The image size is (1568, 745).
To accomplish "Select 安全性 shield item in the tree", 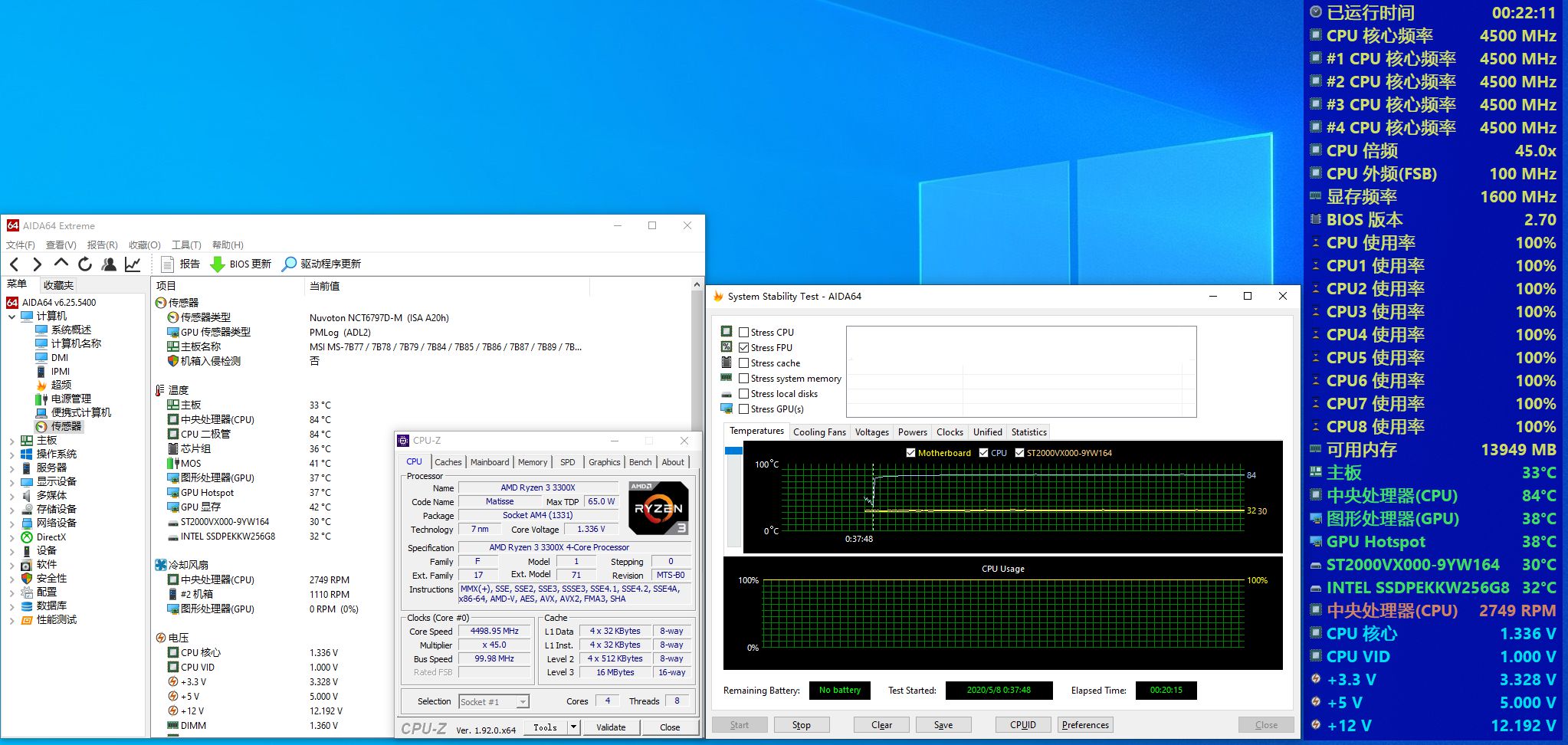I will pos(51,578).
